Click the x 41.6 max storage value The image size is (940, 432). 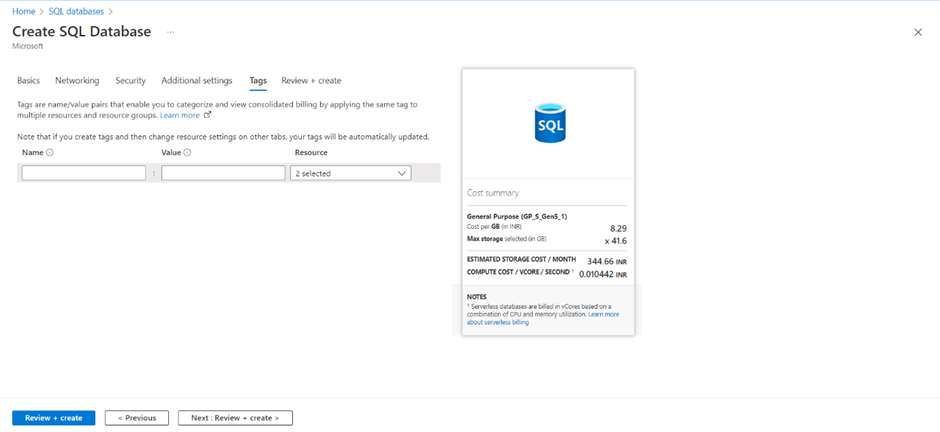pos(616,240)
